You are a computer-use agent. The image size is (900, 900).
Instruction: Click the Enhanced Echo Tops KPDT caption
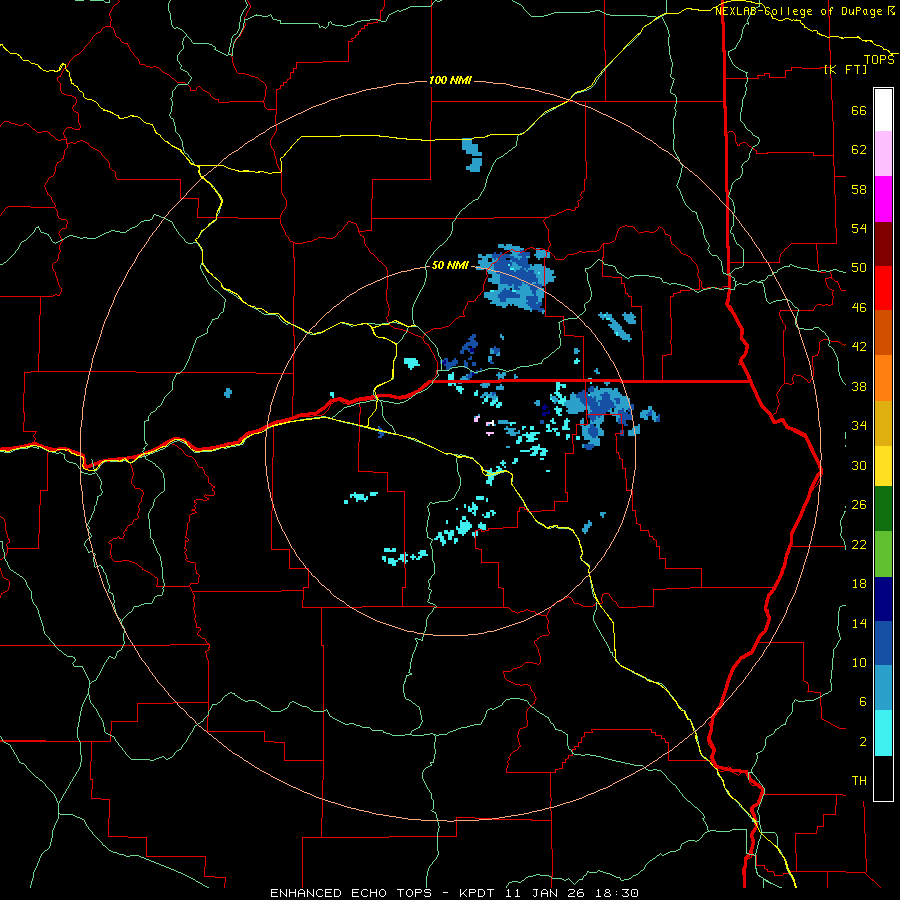(453, 893)
